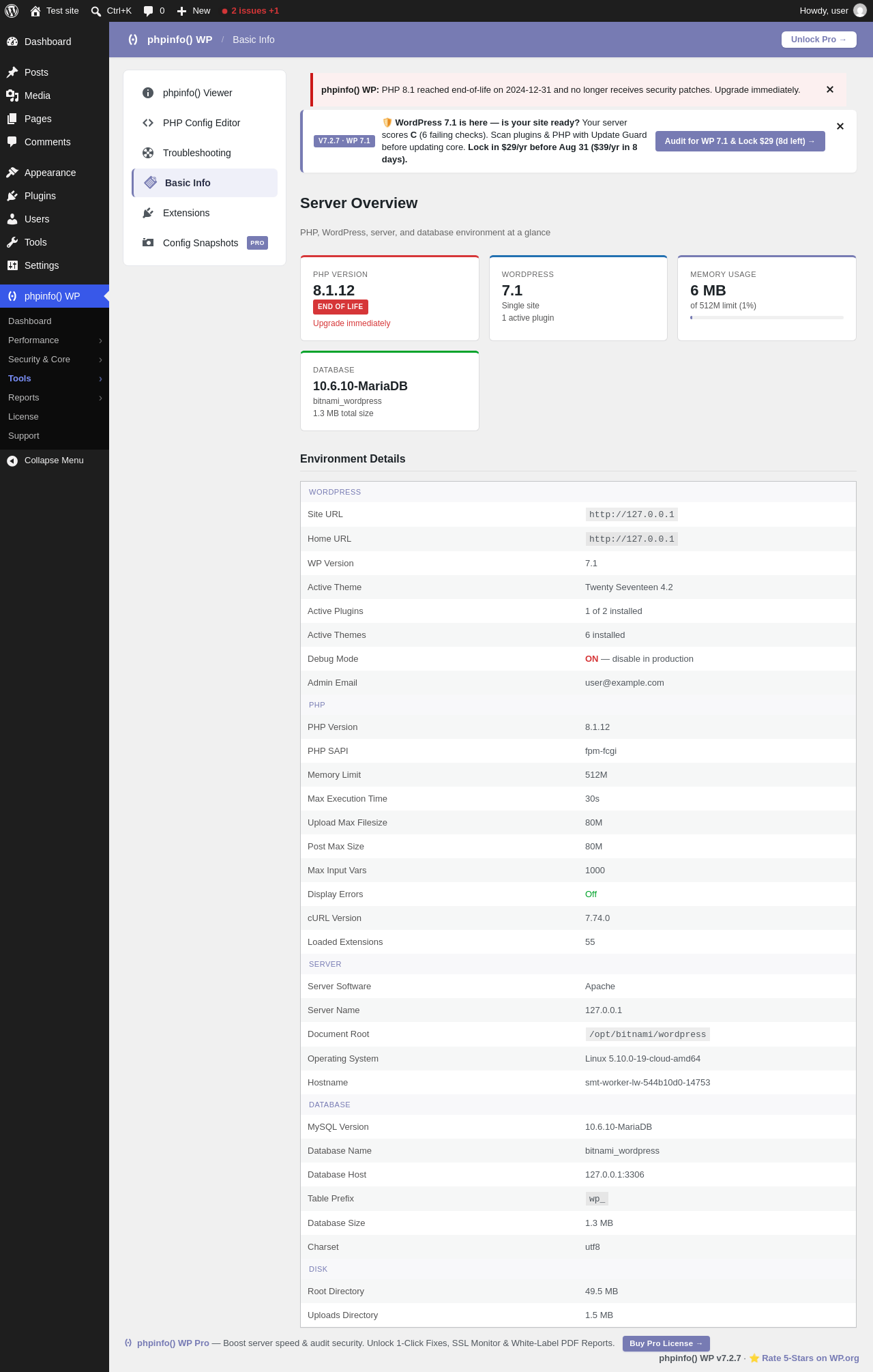Click the phpinfo() WP sidebar icon
Image resolution: width=873 pixels, height=1372 pixels.
(x=12, y=296)
